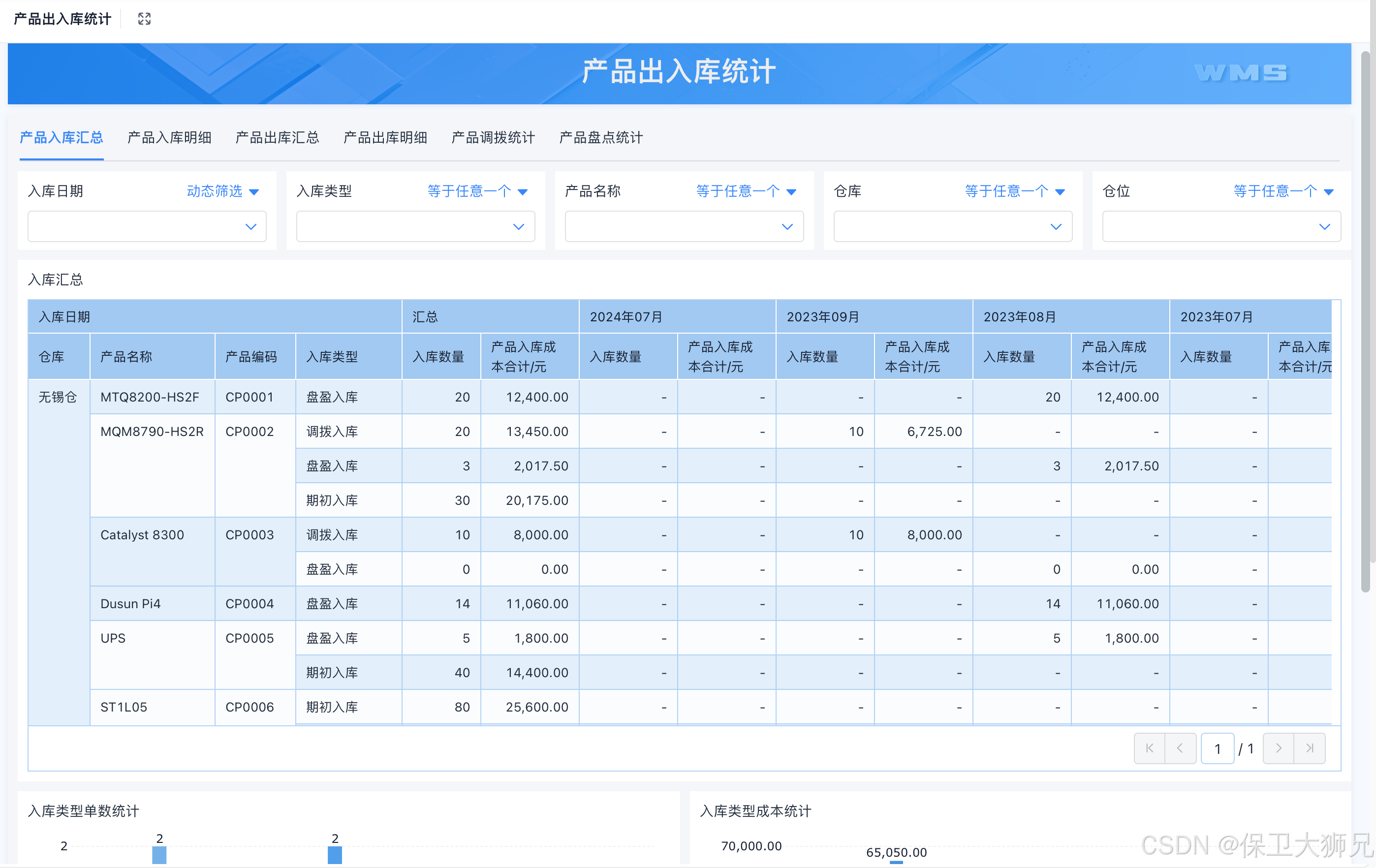
Task: Jump to last page icon
Action: [x=1310, y=748]
